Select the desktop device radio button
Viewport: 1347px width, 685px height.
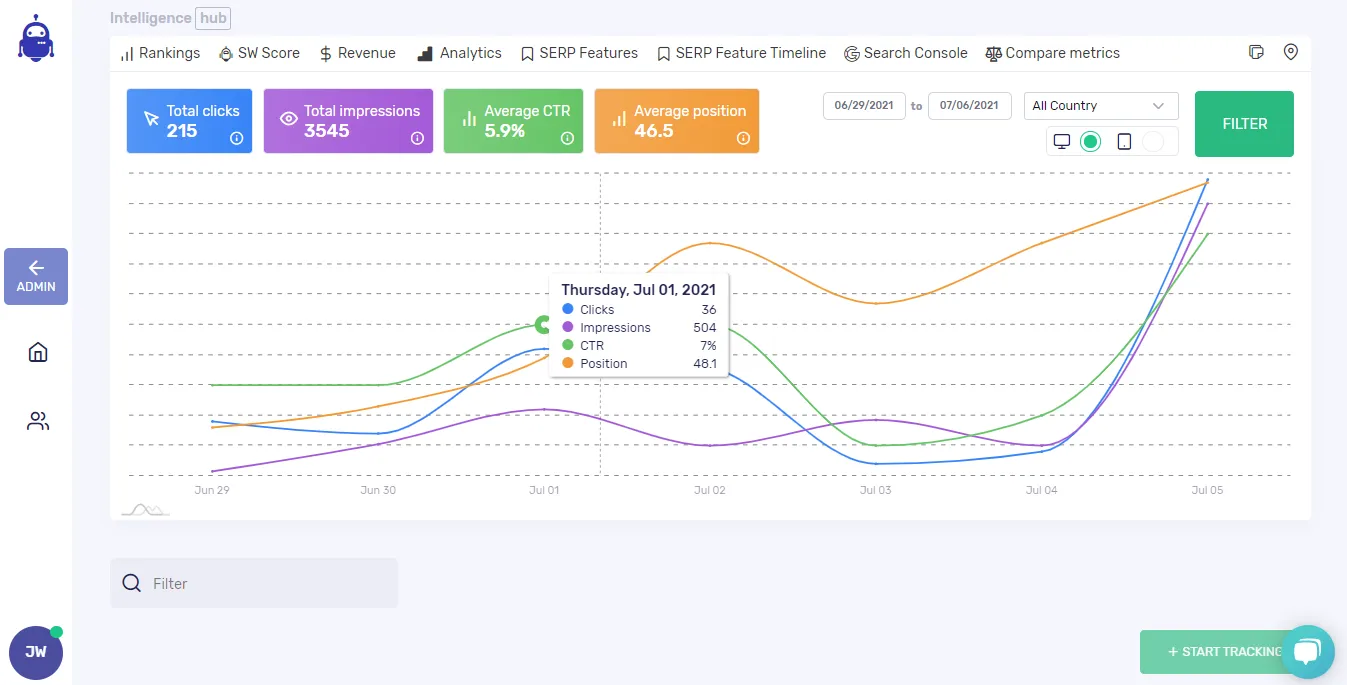coord(1091,142)
